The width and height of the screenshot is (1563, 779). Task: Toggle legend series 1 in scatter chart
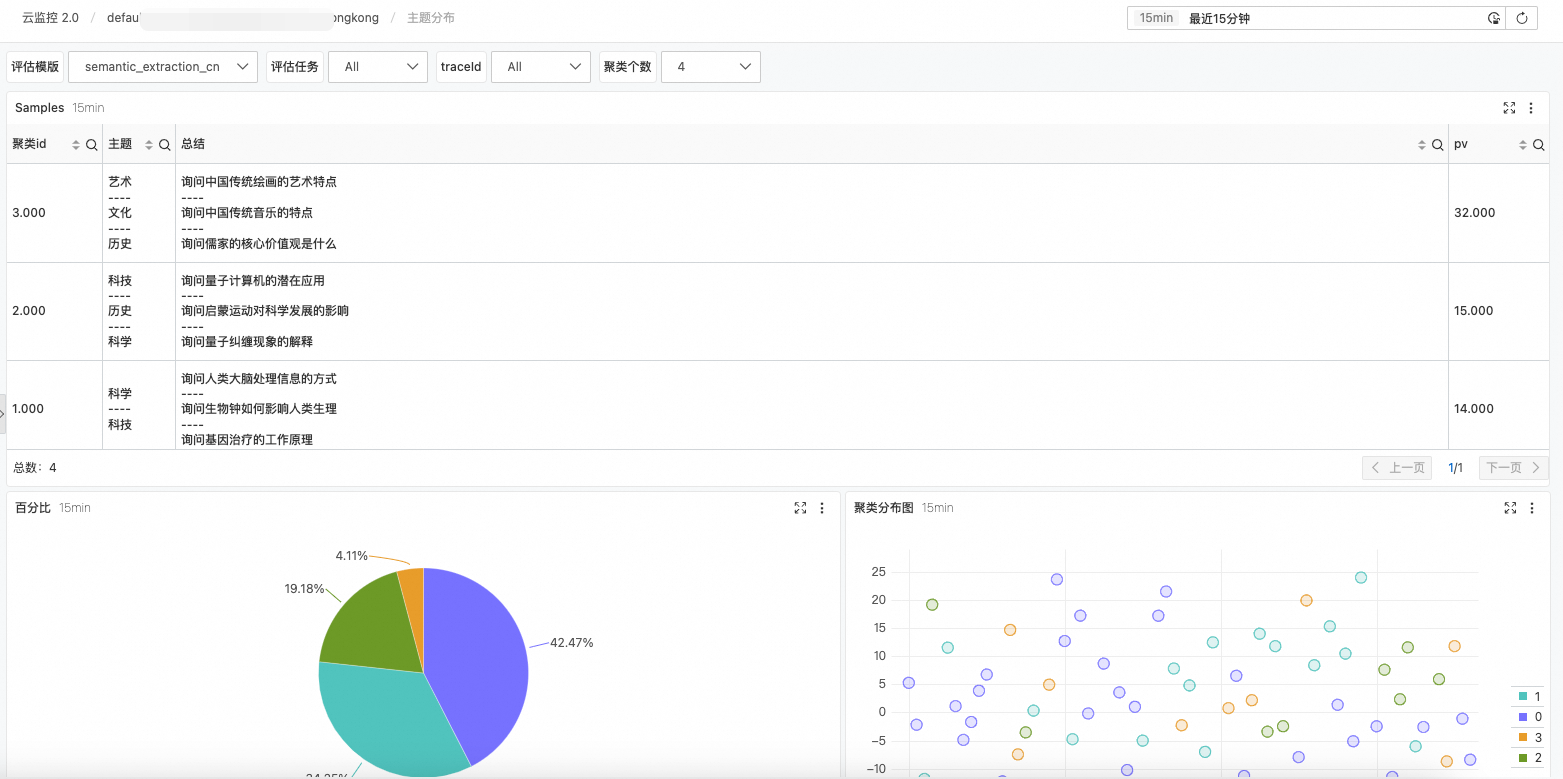click(1530, 696)
